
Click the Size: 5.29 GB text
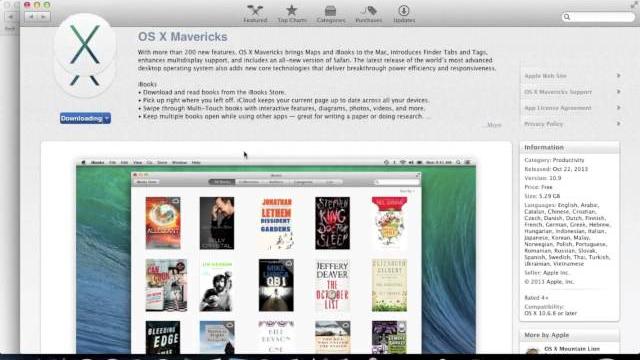point(542,196)
